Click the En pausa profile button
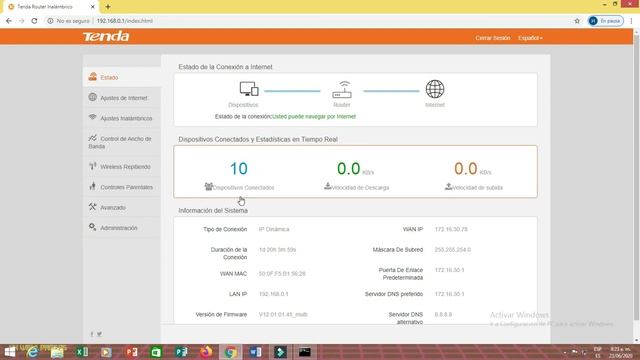This screenshot has height=360, width=640. point(606,21)
